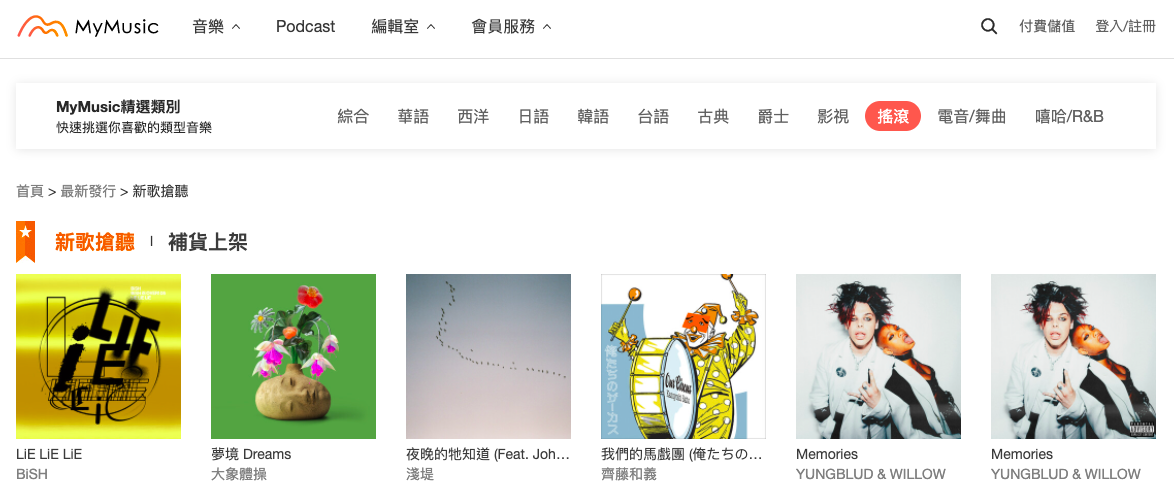The width and height of the screenshot is (1174, 495).
Task: Open the LiE LiE LiE album cover
Action: (98, 356)
